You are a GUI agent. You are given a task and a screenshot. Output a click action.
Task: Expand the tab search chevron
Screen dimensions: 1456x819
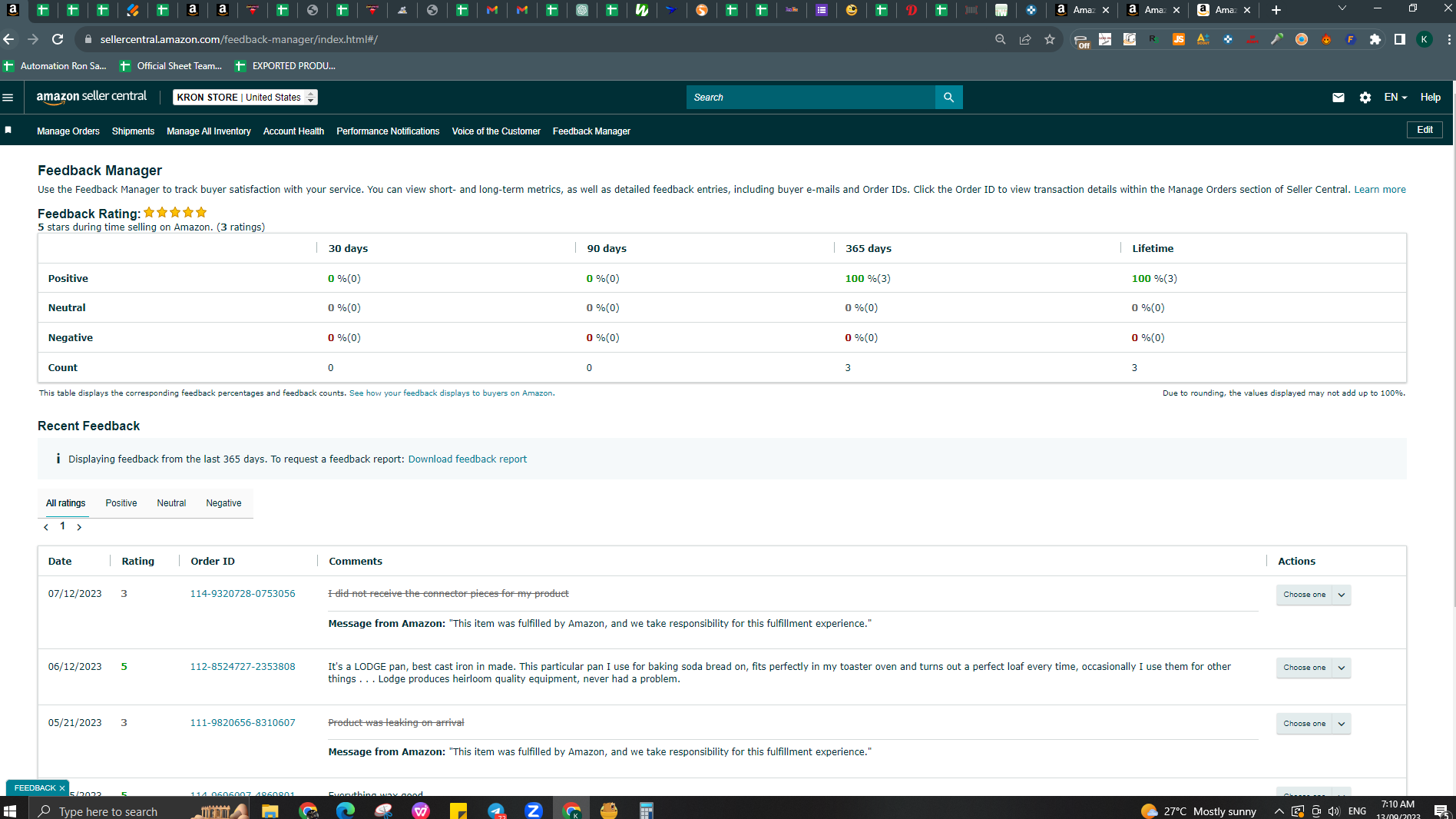point(1342,8)
